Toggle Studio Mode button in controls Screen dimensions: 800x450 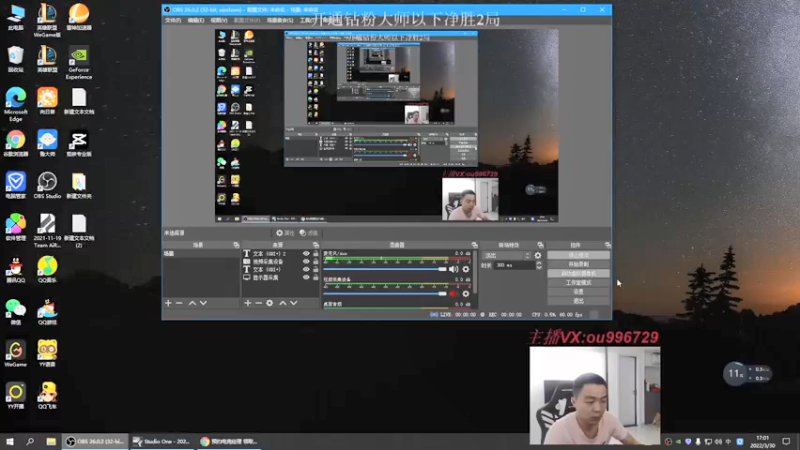coord(578,283)
